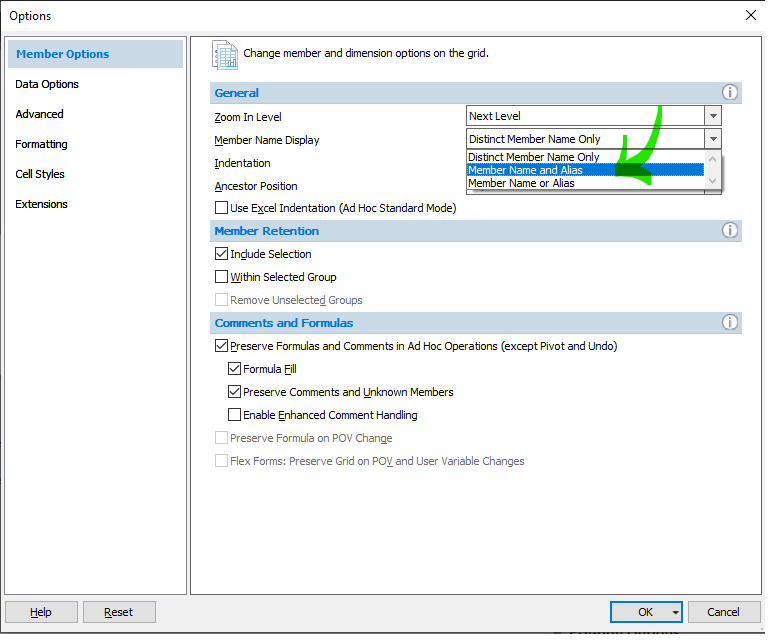Check Within Selected Group checkbox
The height and width of the screenshot is (644, 784).
221,276
